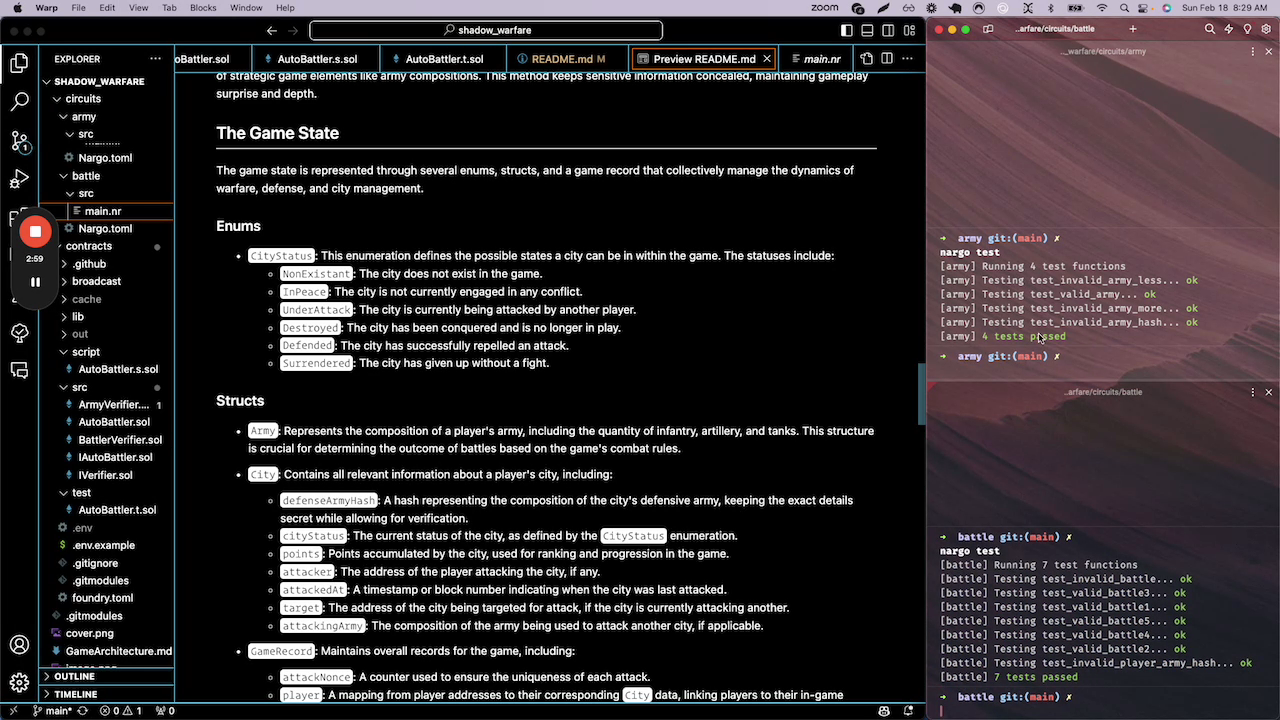
Task: Open the Source Control view
Action: [x=19, y=141]
